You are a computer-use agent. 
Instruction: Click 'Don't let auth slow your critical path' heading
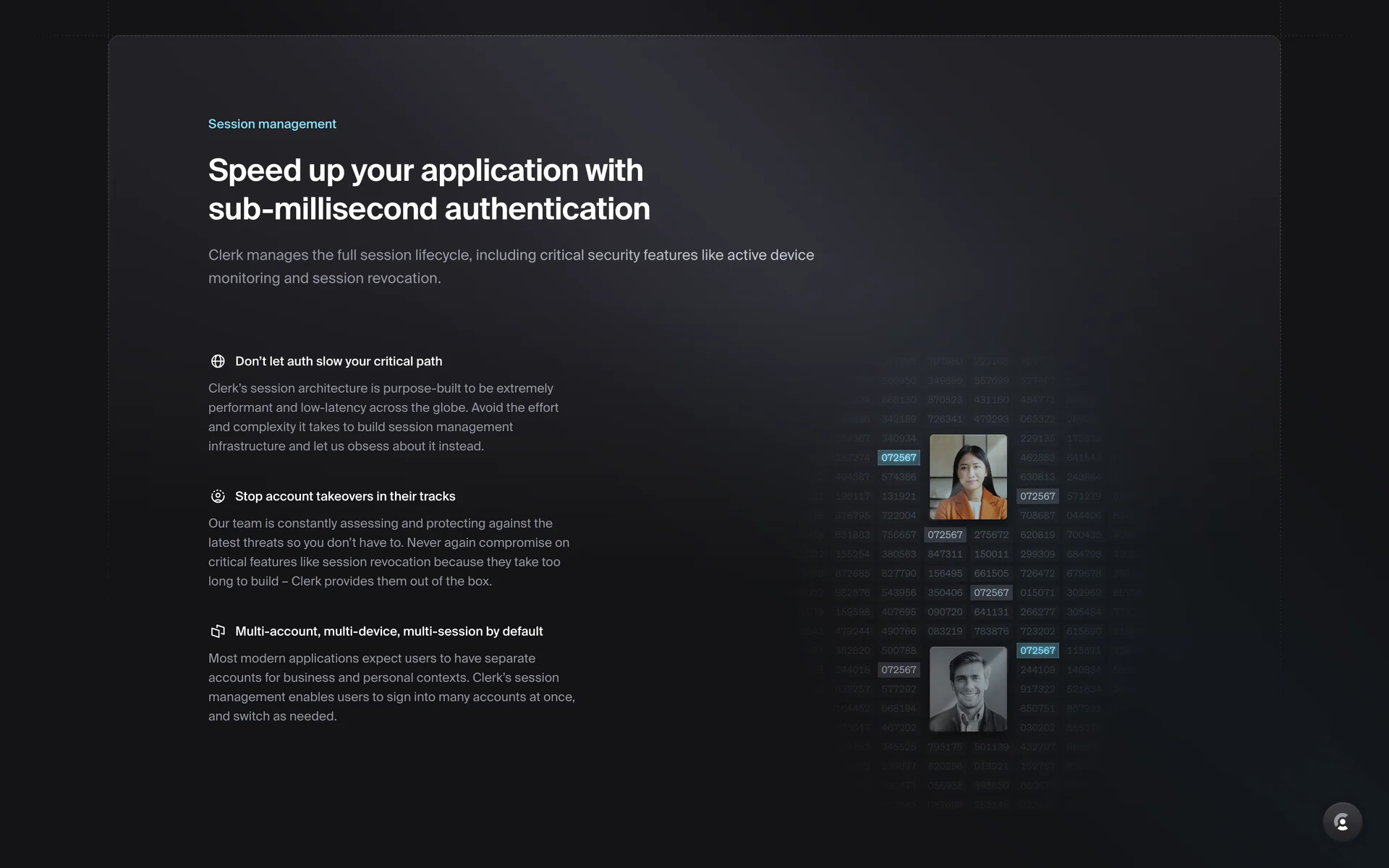click(x=339, y=361)
